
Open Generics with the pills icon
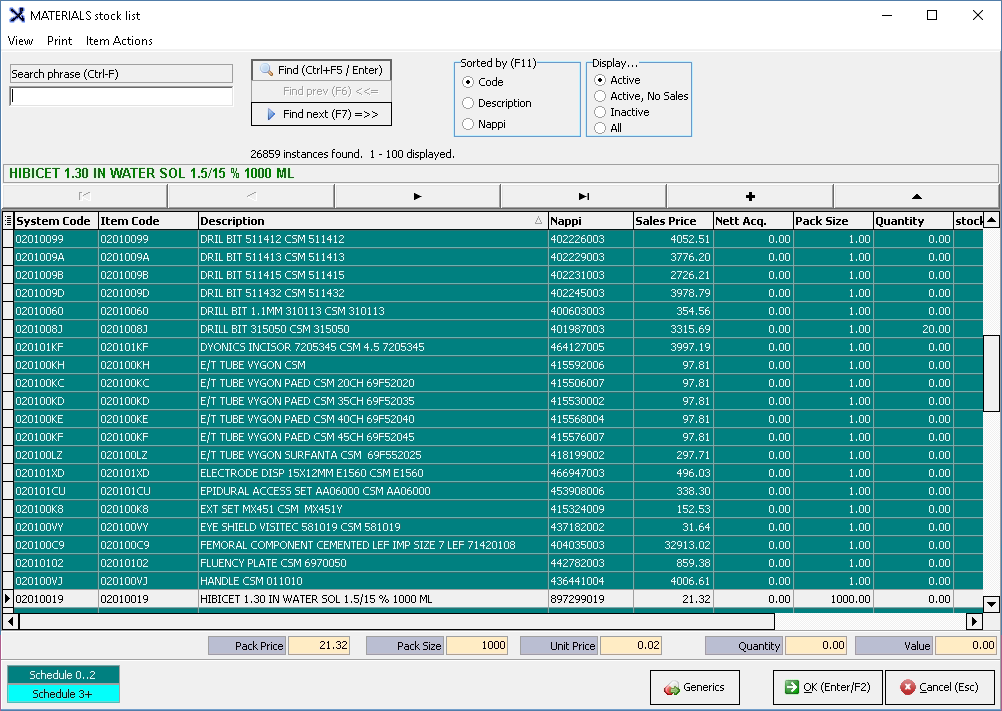(695, 688)
